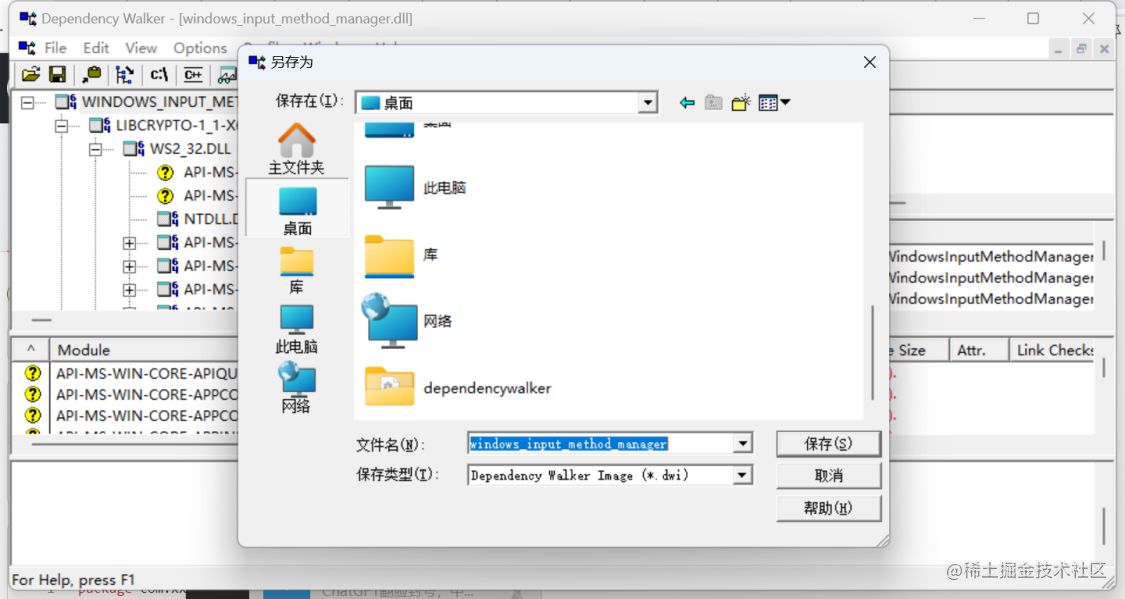
Task: Open the 保存在 location dropdown
Action: 647,101
